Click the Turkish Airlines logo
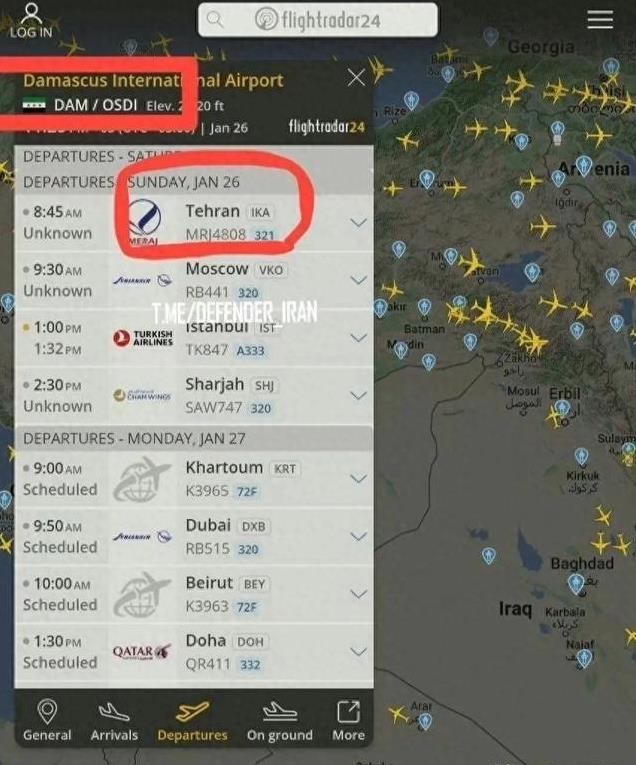This screenshot has height=765, width=636. coord(142,338)
